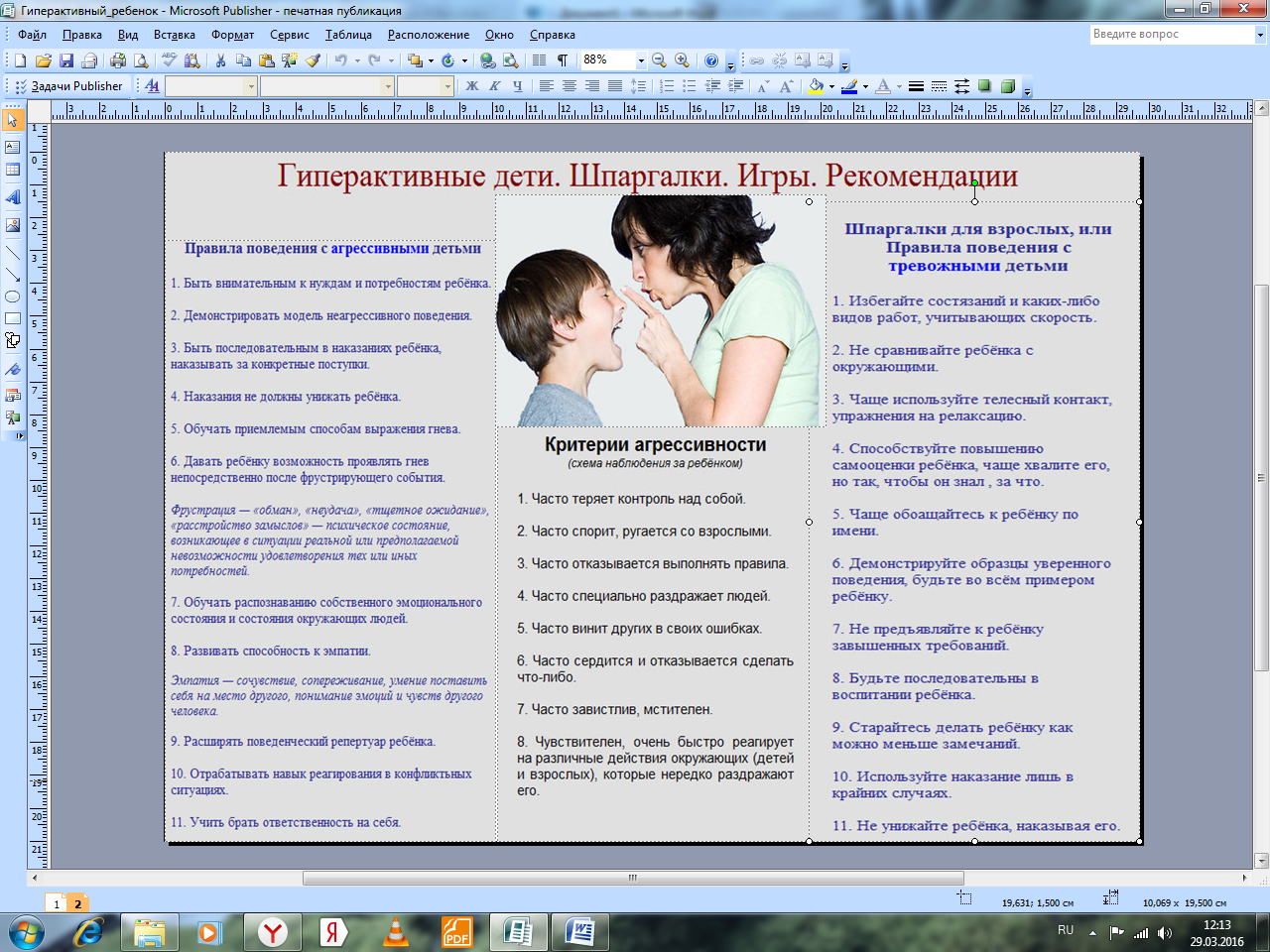Open the Расположение menu
1270x952 pixels.
[x=429, y=35]
